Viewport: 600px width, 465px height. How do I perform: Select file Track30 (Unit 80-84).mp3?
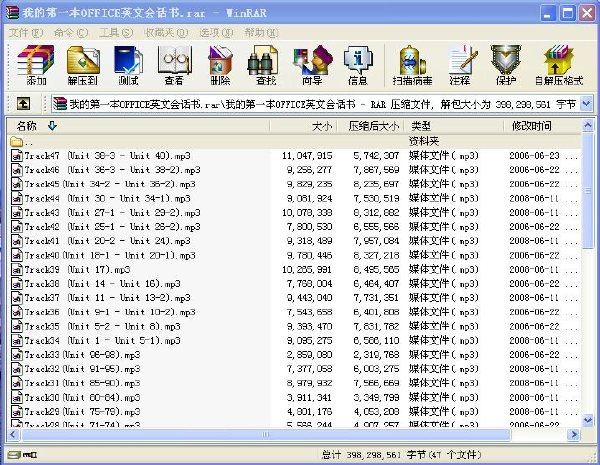76,398
